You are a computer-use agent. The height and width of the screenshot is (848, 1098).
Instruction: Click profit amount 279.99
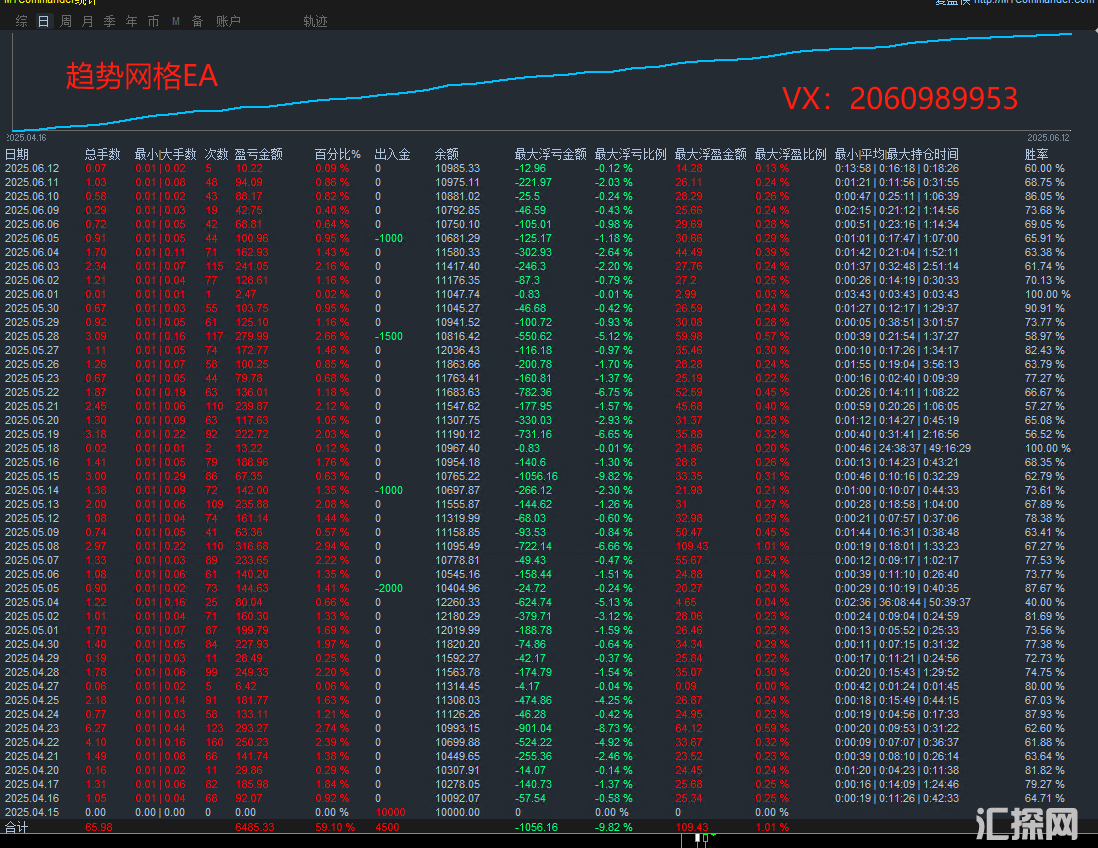pyautogui.click(x=251, y=336)
